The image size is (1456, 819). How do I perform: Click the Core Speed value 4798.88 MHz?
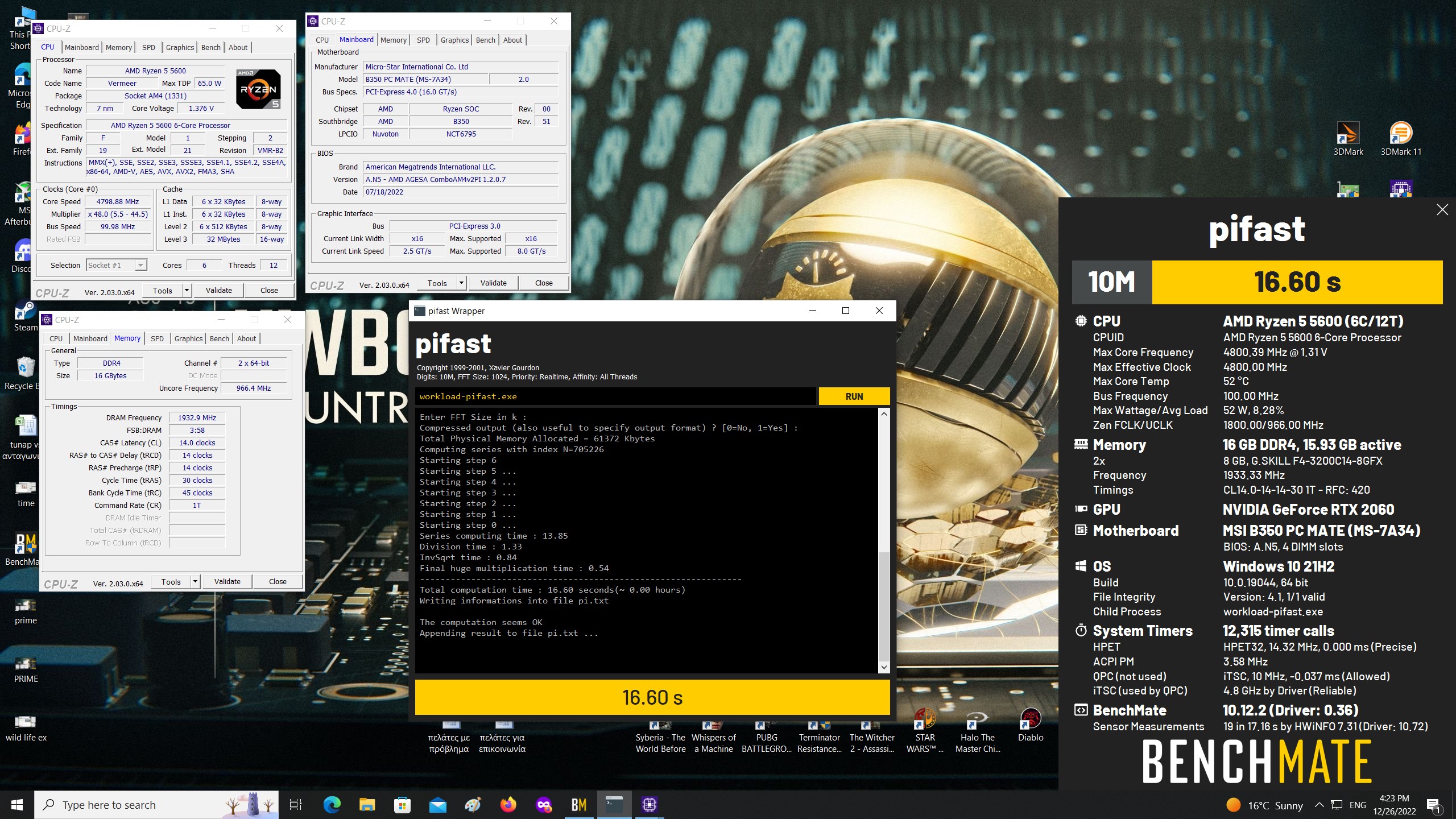tap(118, 202)
